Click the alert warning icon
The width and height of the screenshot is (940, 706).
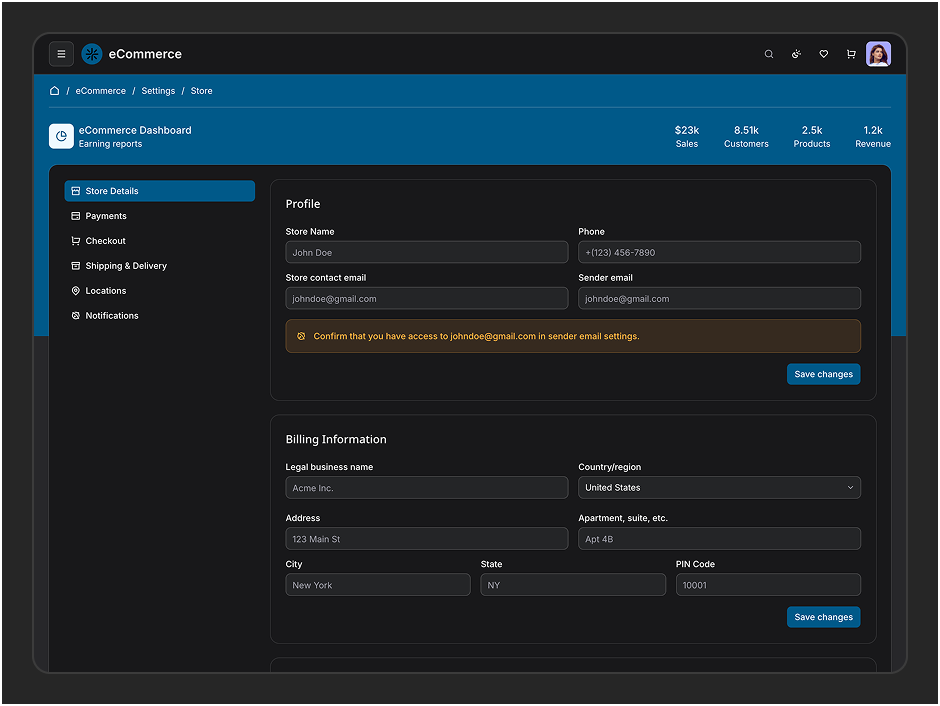301,336
